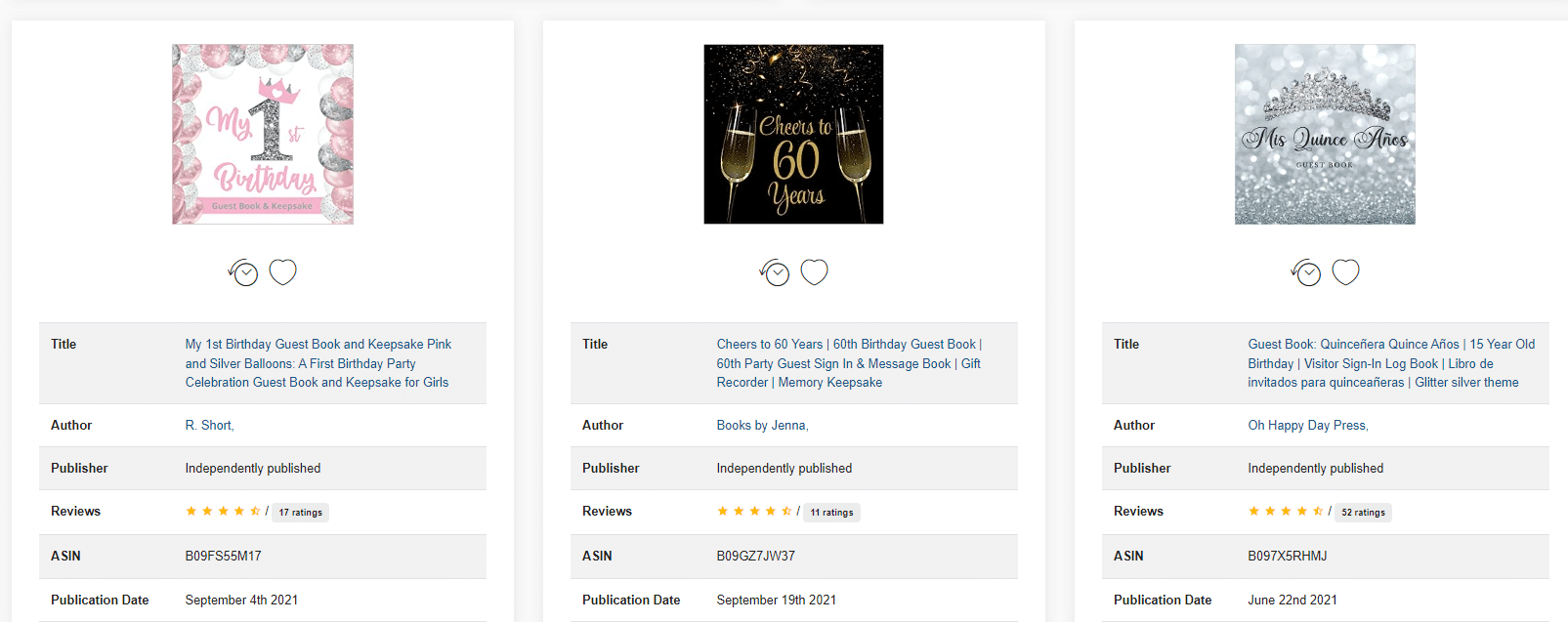Select ASIN text B09FS55M17

click(224, 557)
